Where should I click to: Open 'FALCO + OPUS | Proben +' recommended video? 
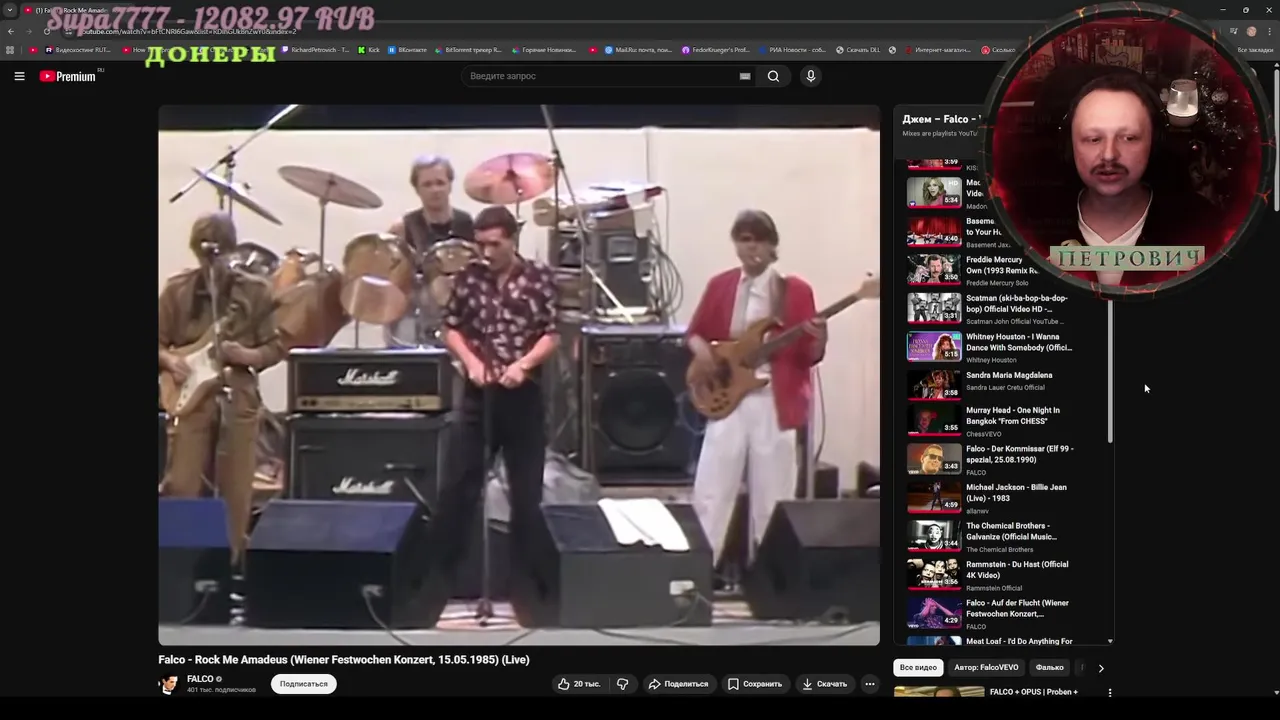[x=1033, y=692]
